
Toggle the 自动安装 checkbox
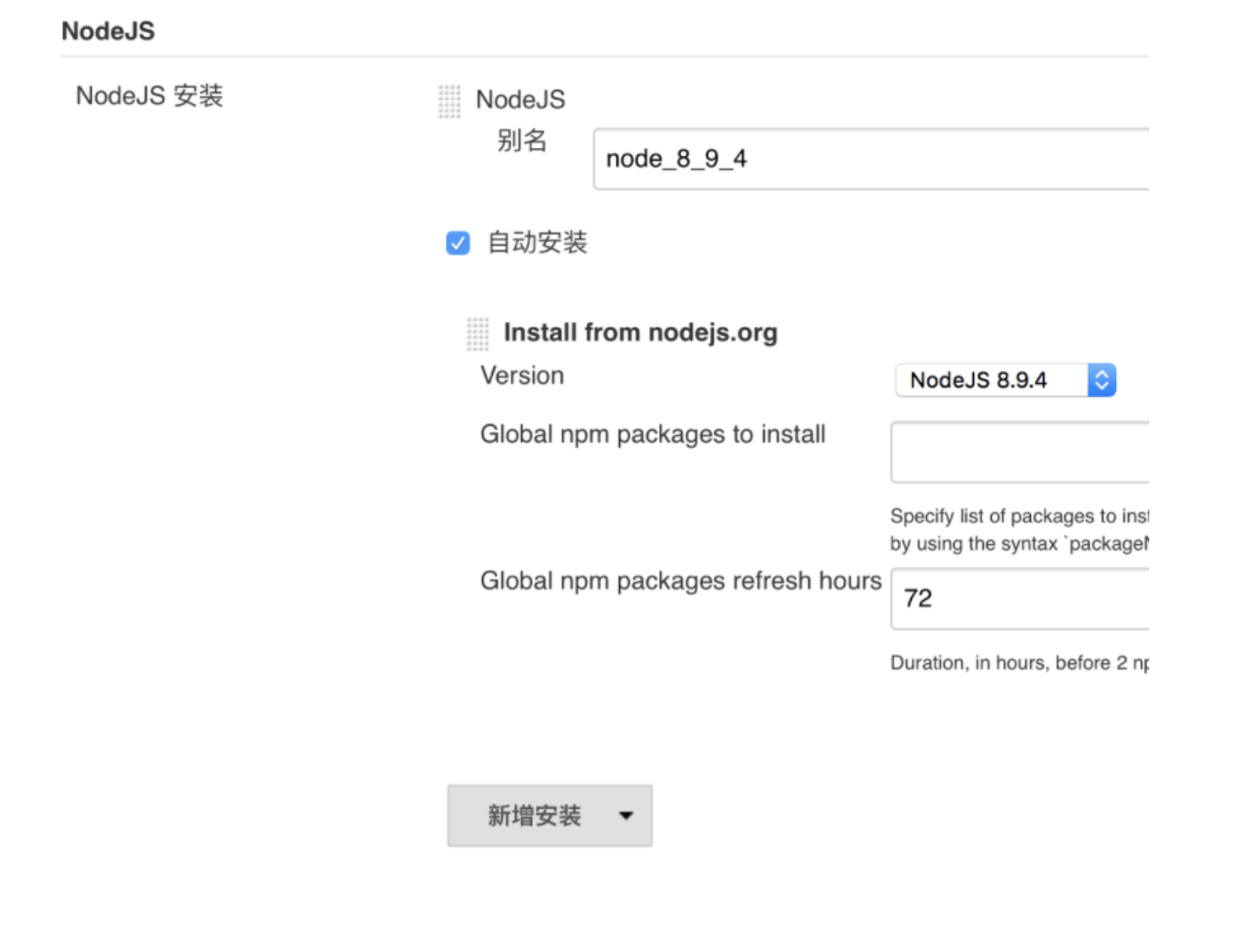(x=458, y=244)
